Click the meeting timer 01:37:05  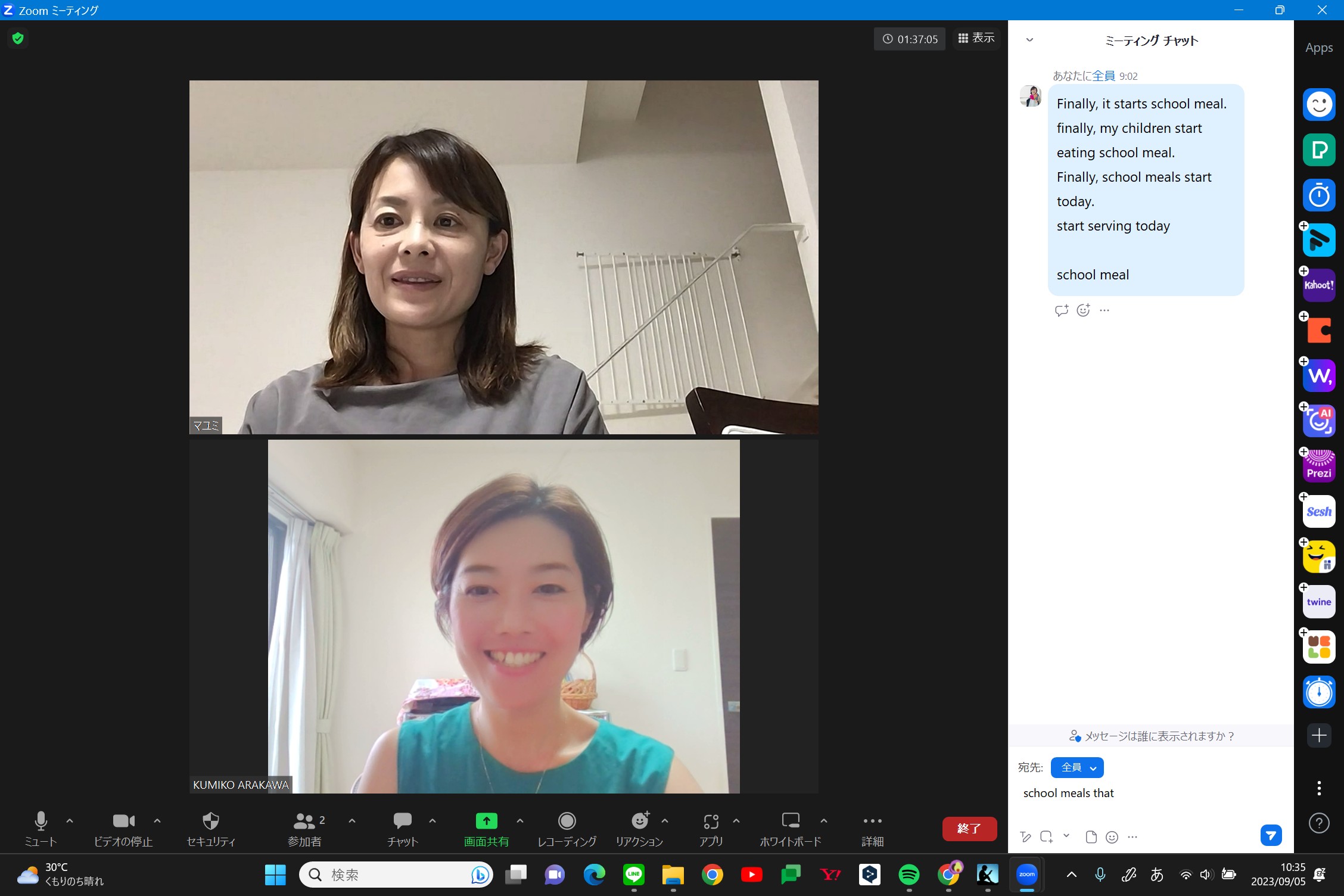(x=910, y=39)
